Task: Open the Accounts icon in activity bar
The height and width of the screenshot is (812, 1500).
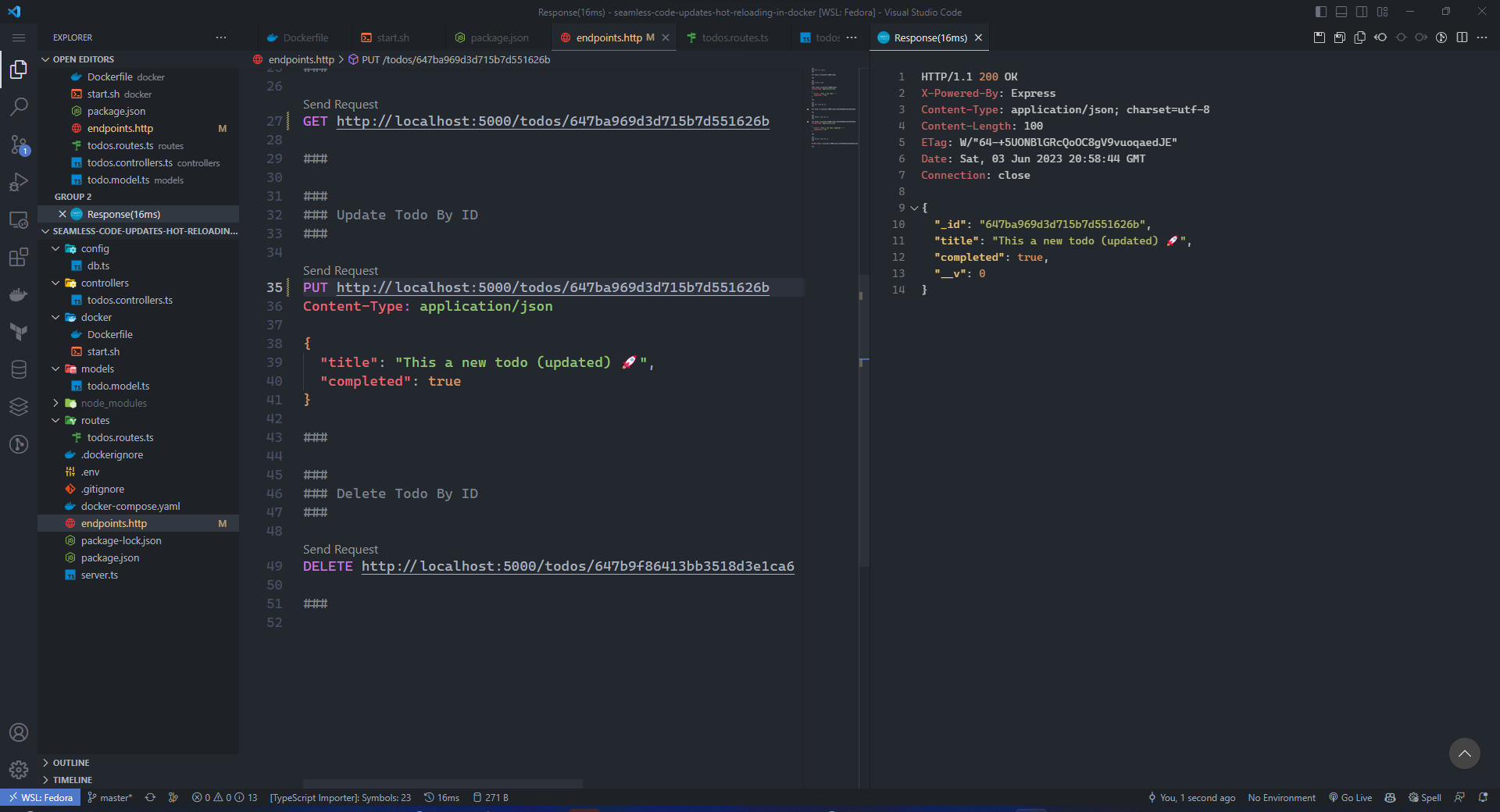Action: click(19, 732)
